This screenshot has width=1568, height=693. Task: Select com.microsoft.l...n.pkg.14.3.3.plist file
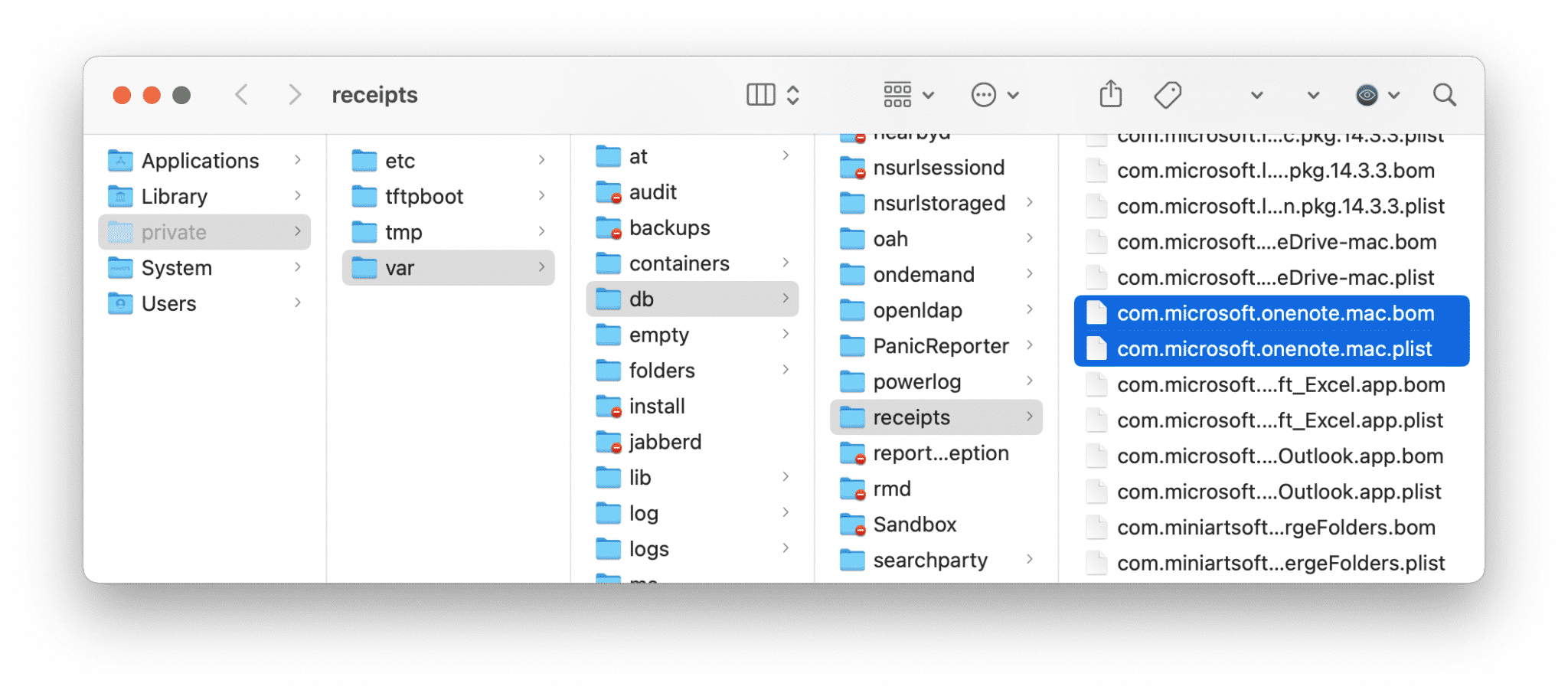click(x=1272, y=207)
